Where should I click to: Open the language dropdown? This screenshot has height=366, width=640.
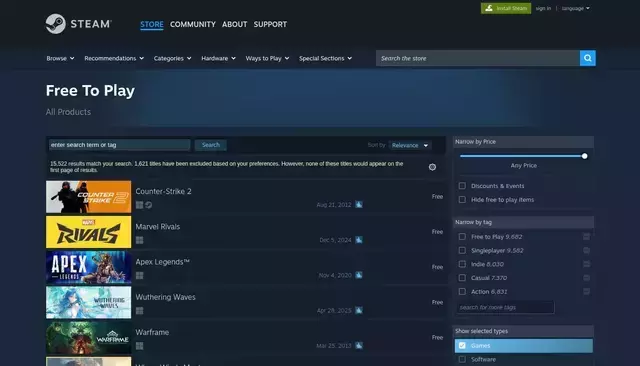(x=576, y=8)
